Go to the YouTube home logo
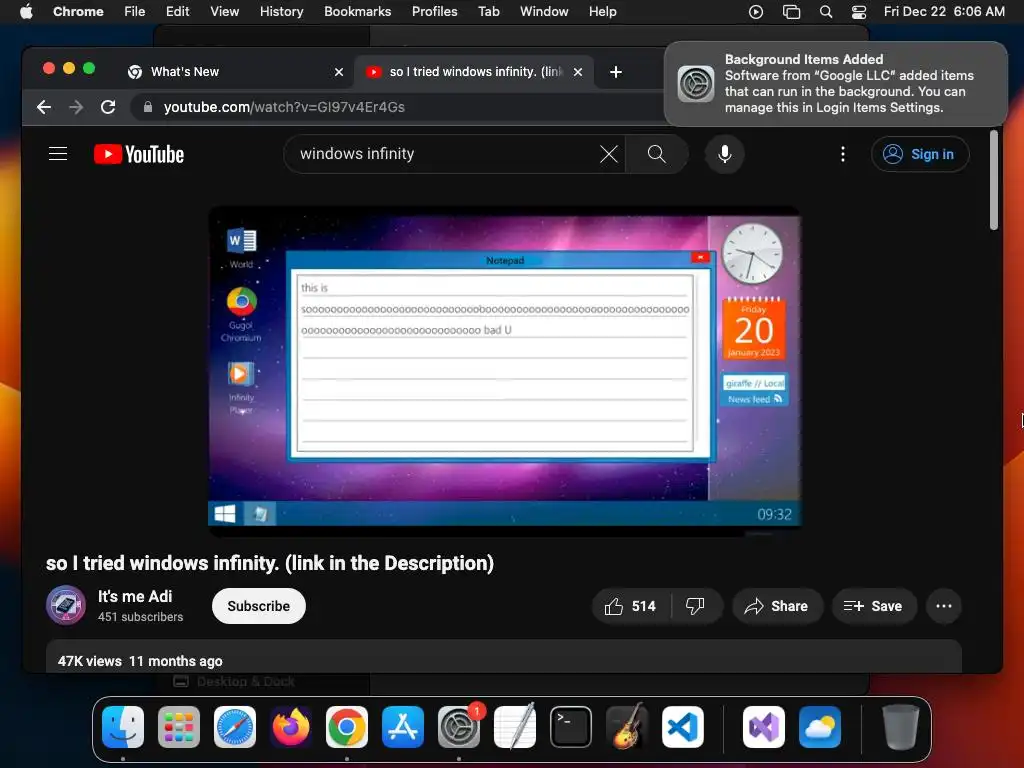This screenshot has width=1024, height=768. 139,154
